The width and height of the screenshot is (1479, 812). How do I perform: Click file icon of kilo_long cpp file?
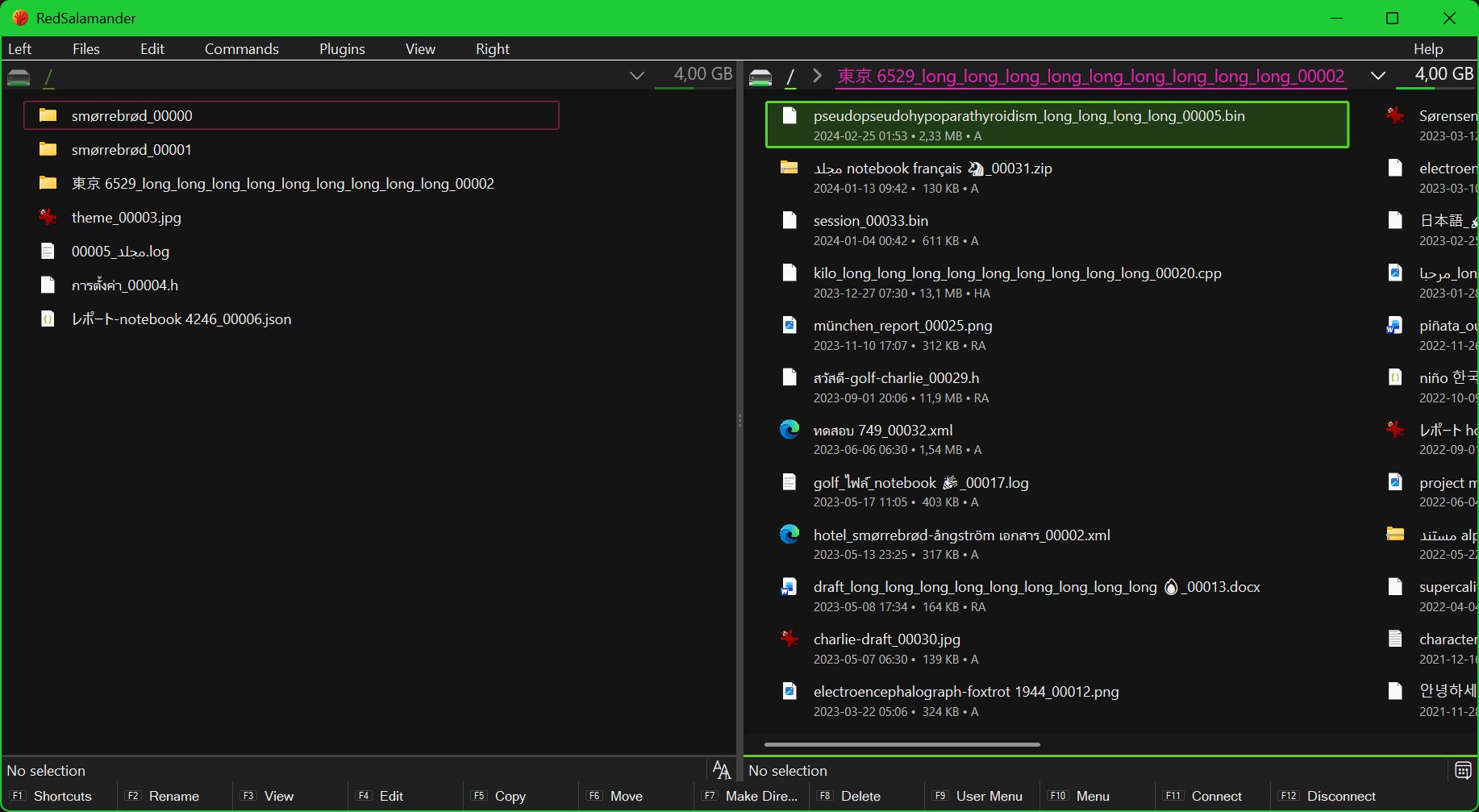click(x=789, y=273)
